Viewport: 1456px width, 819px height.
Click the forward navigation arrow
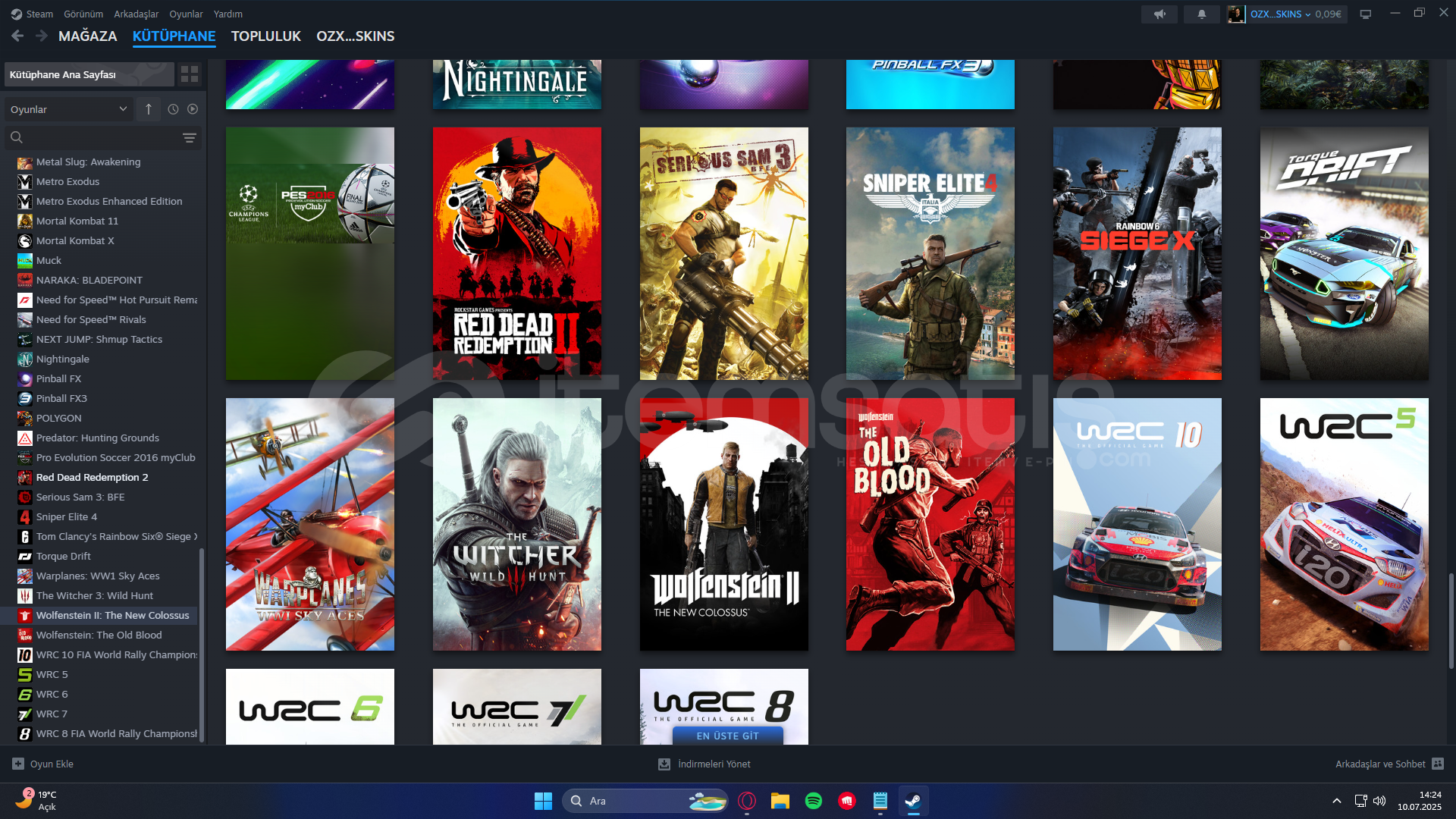[x=42, y=36]
